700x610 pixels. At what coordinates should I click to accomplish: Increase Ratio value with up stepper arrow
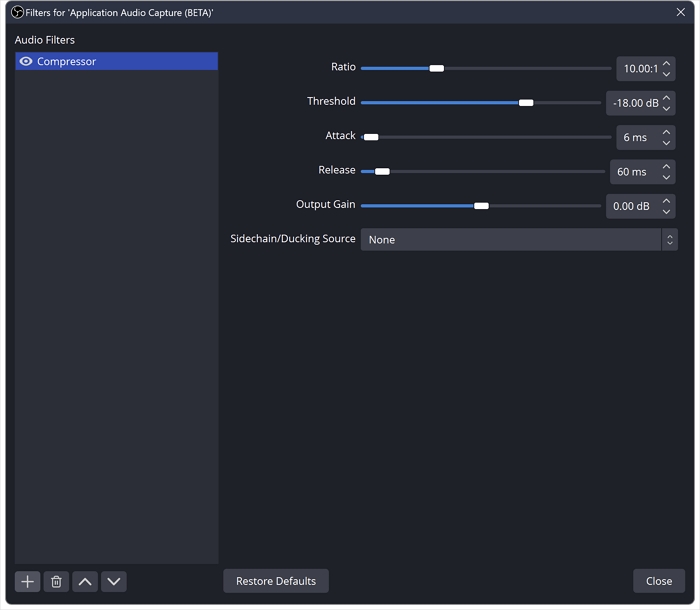pos(667,63)
